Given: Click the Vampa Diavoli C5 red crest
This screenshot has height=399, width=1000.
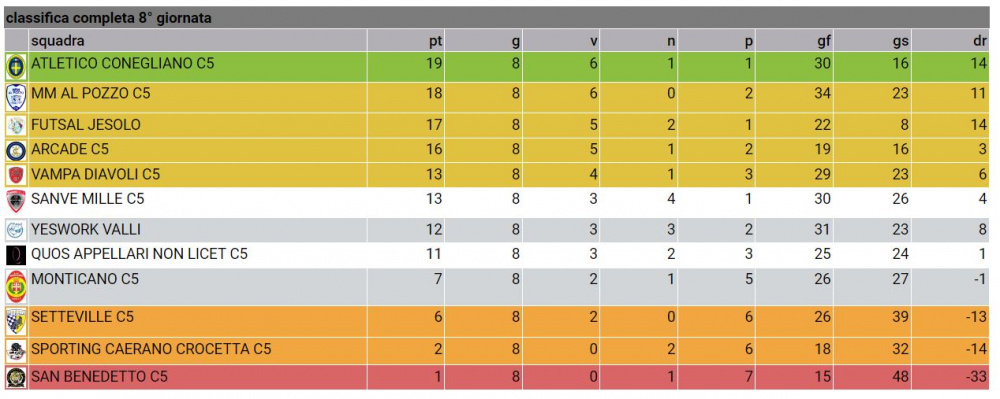Looking at the screenshot, I should tap(16, 175).
